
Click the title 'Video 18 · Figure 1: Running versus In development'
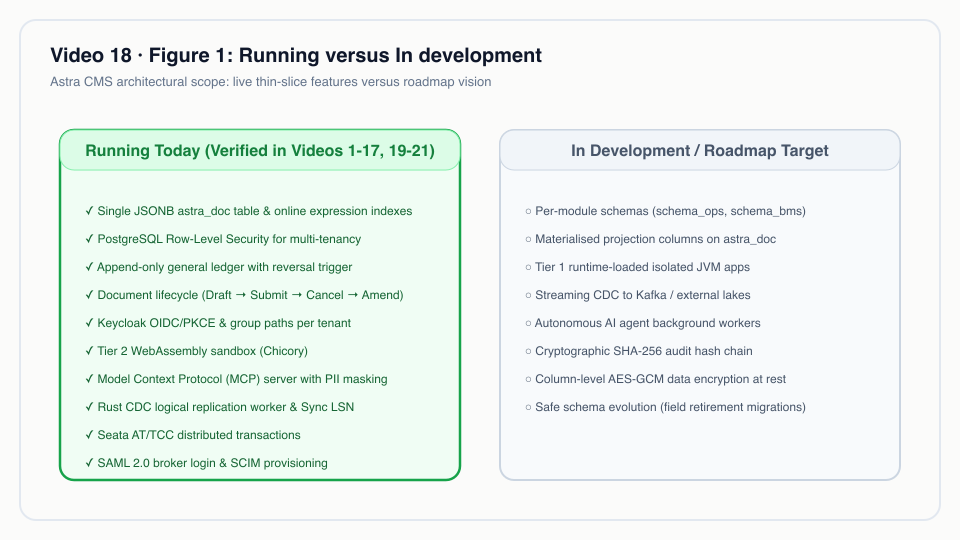[x=296, y=55]
